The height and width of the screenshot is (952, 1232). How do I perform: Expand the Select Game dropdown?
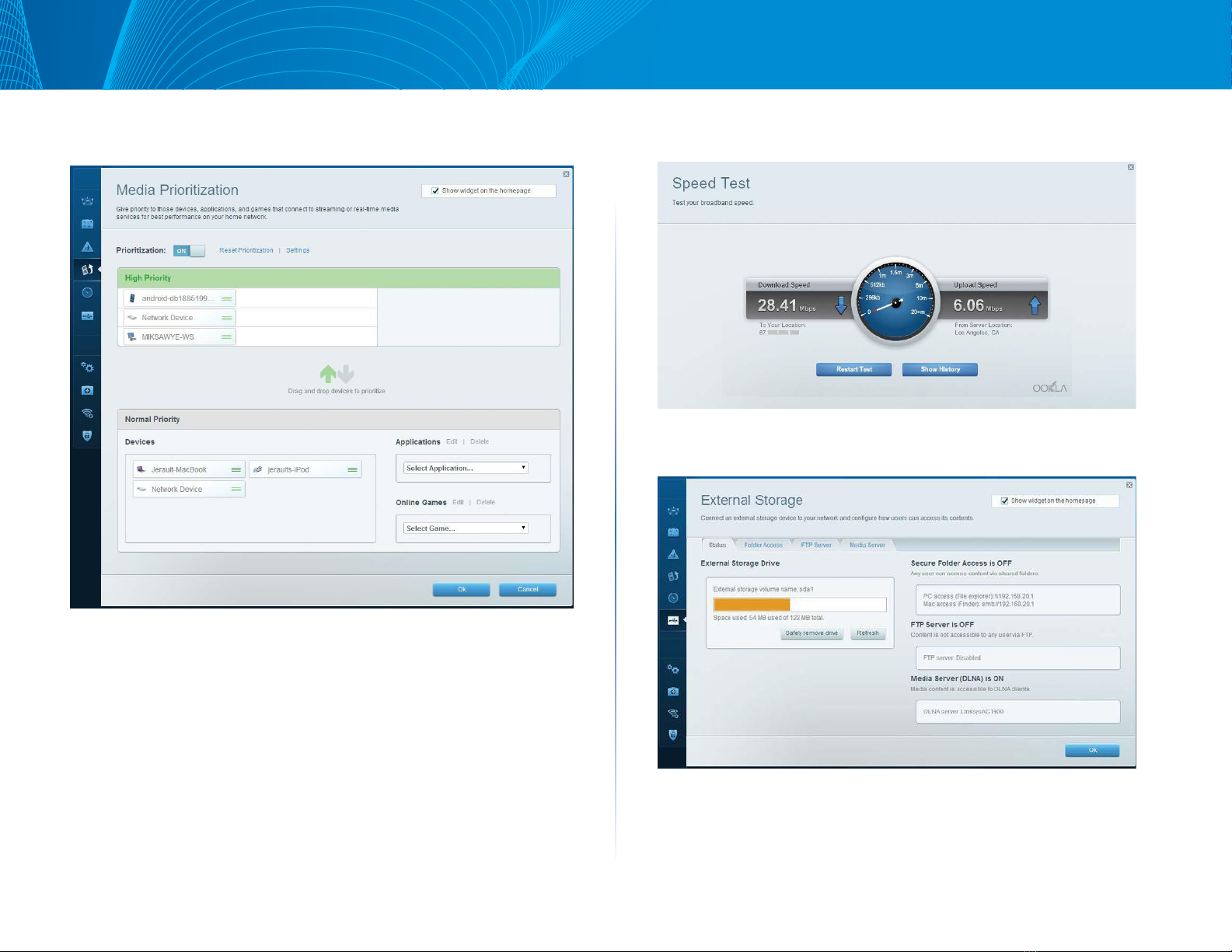tap(466, 528)
